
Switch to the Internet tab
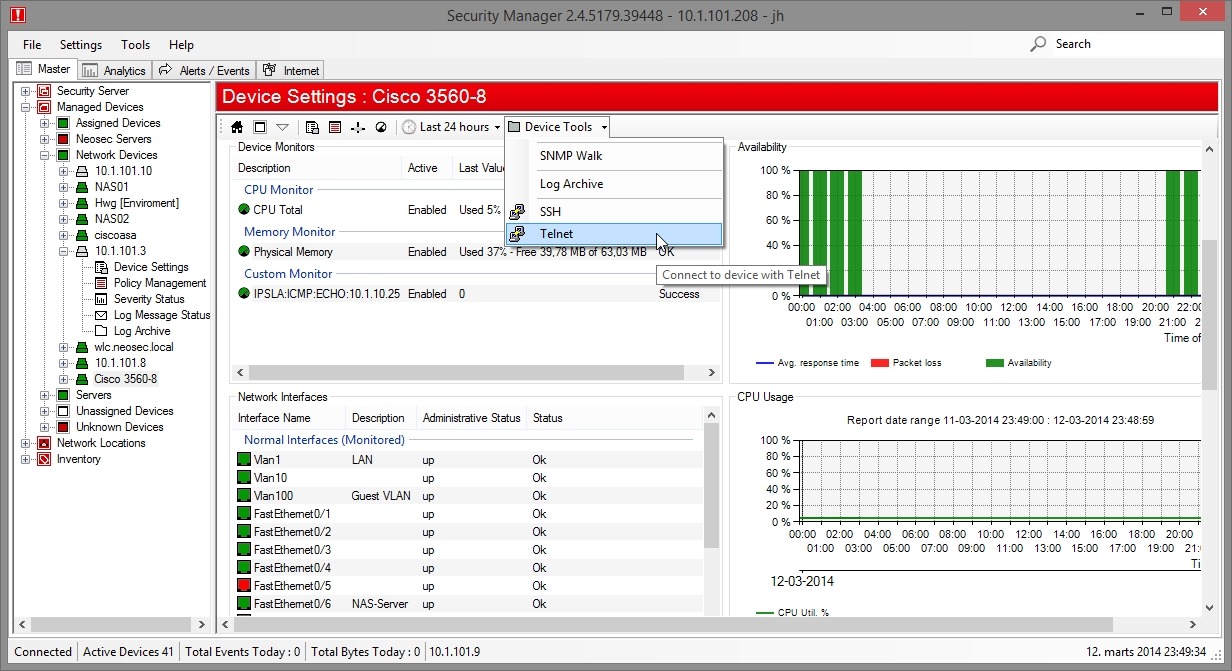(291, 70)
